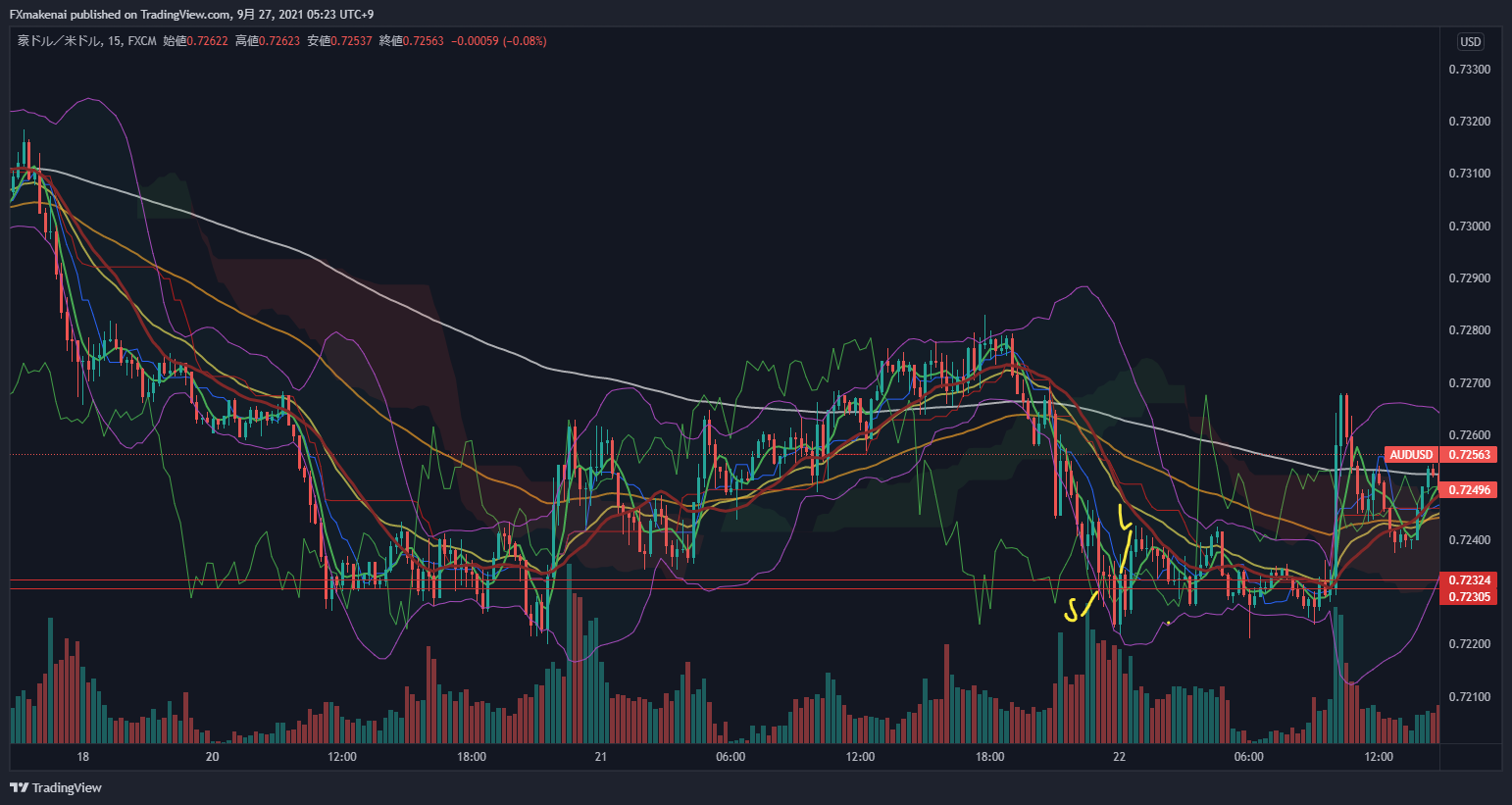Click the 0.72700 price axis label
Image resolution: width=1512 pixels, height=805 pixels.
[x=1469, y=383]
